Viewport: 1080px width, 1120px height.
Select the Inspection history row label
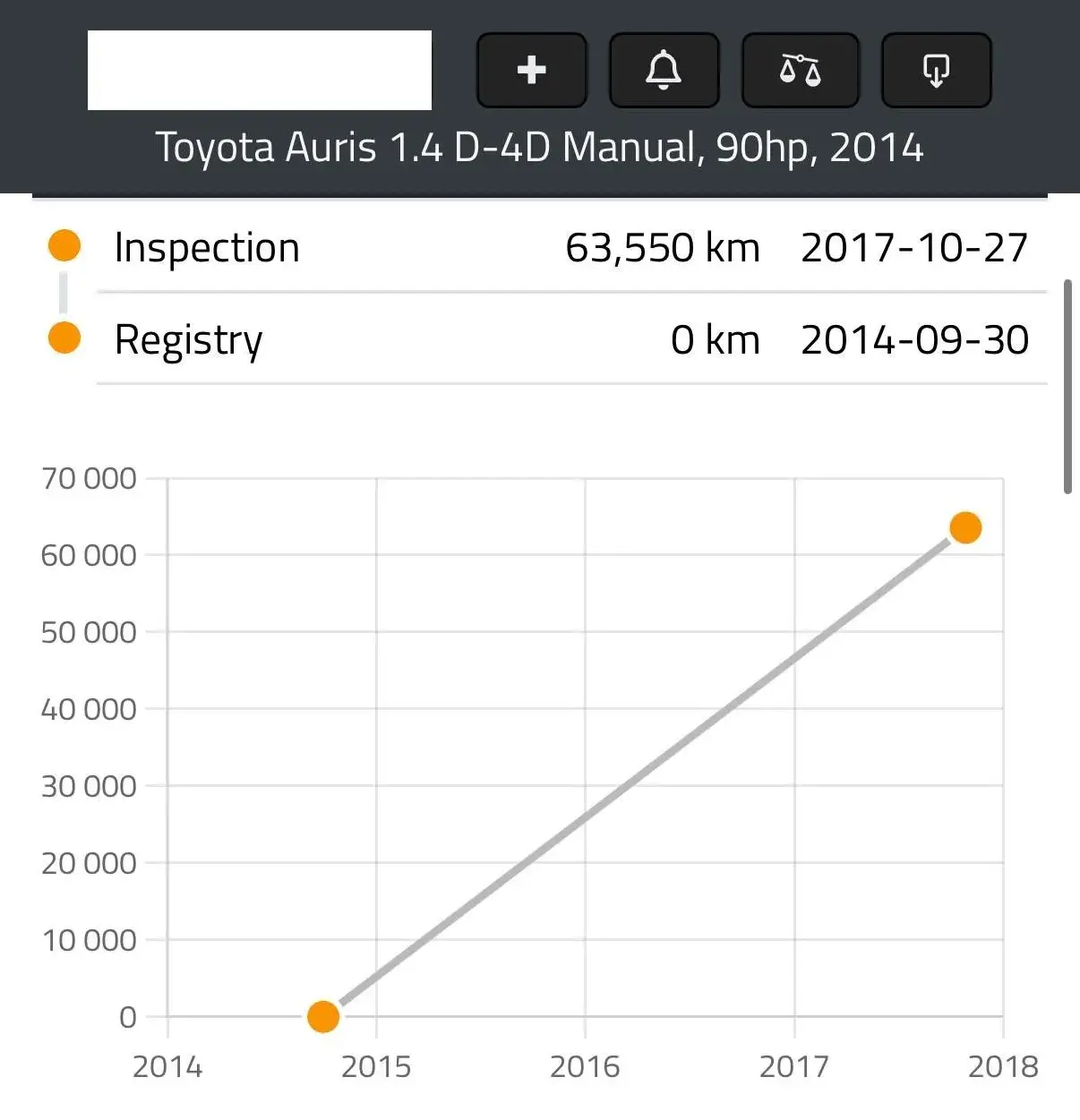(x=207, y=247)
